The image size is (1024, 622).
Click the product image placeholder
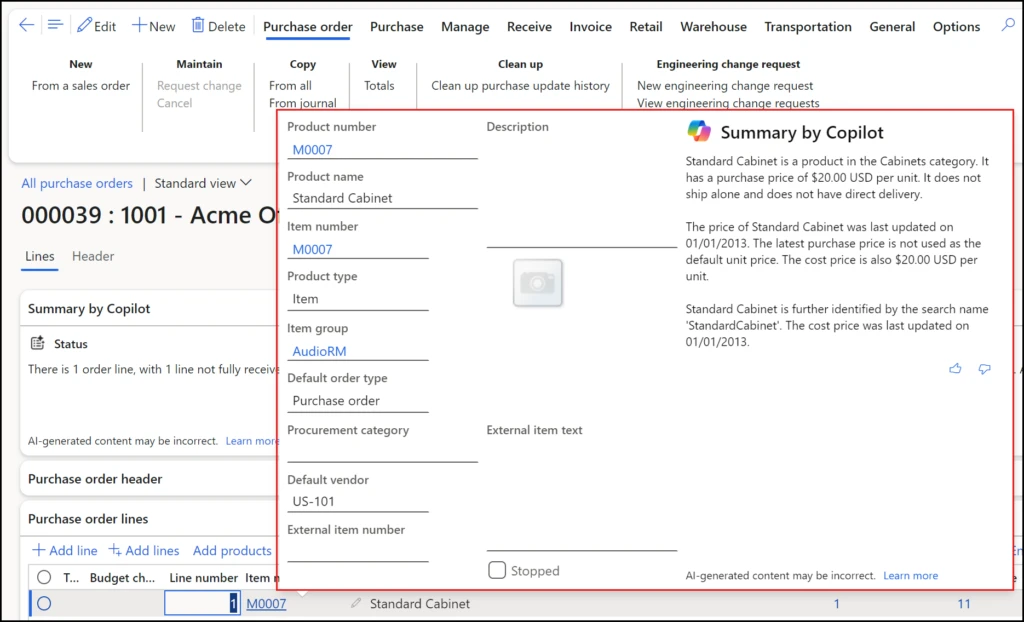tap(538, 282)
